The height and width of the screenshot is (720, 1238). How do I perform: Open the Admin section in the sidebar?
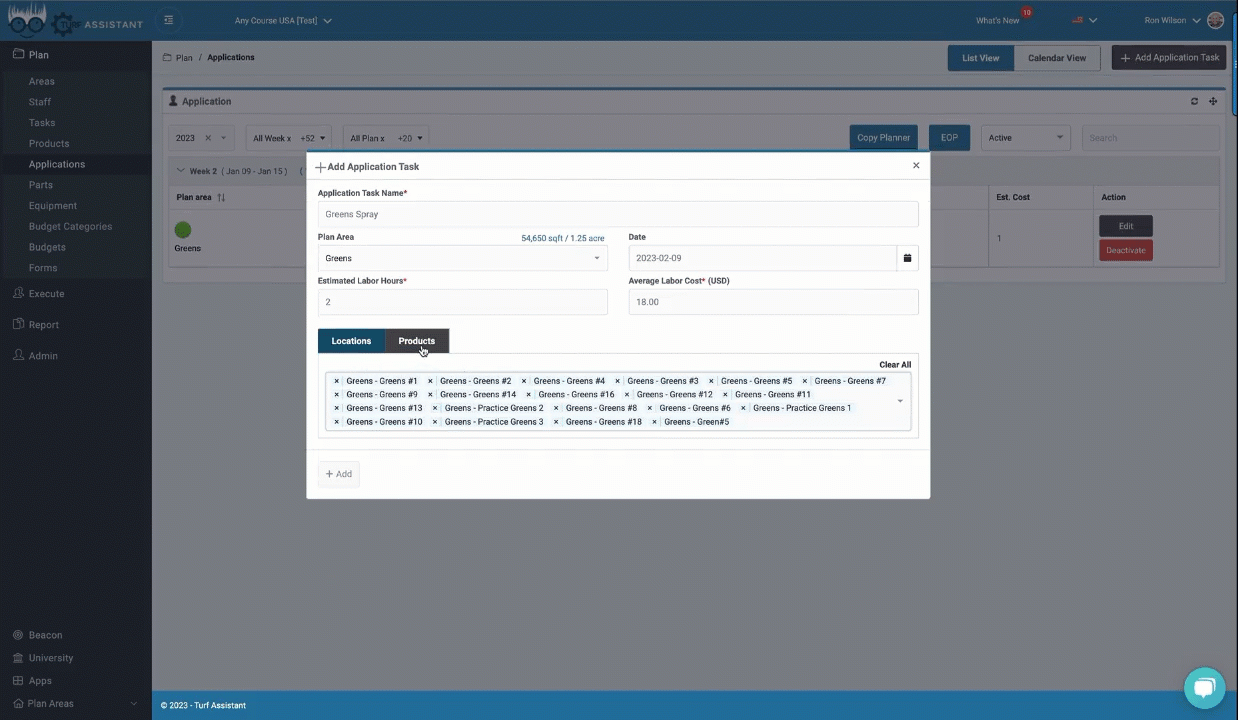tap(43, 355)
